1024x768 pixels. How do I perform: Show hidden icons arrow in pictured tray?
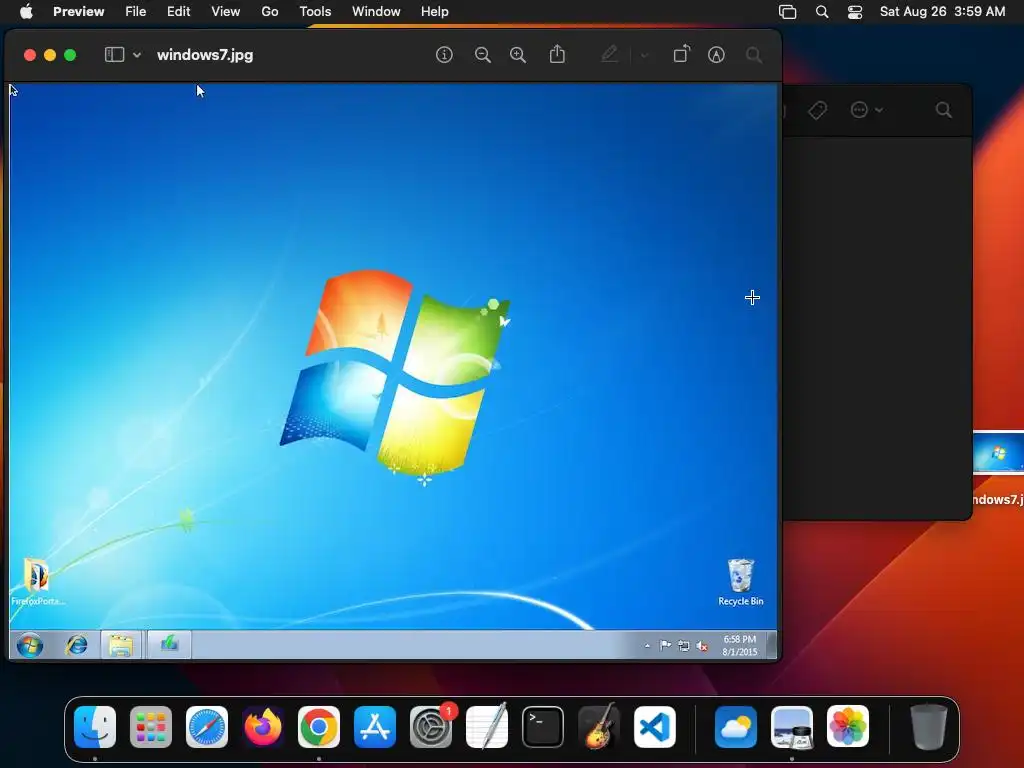(x=647, y=646)
